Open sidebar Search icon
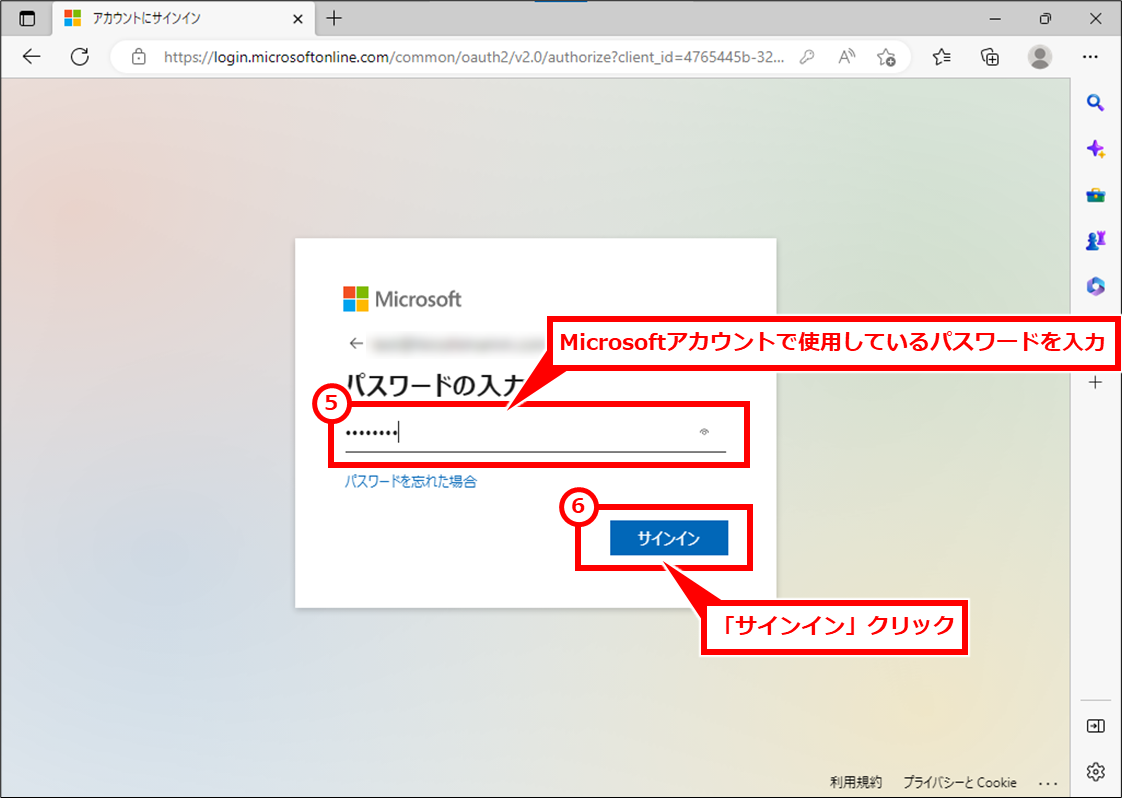 click(1095, 103)
